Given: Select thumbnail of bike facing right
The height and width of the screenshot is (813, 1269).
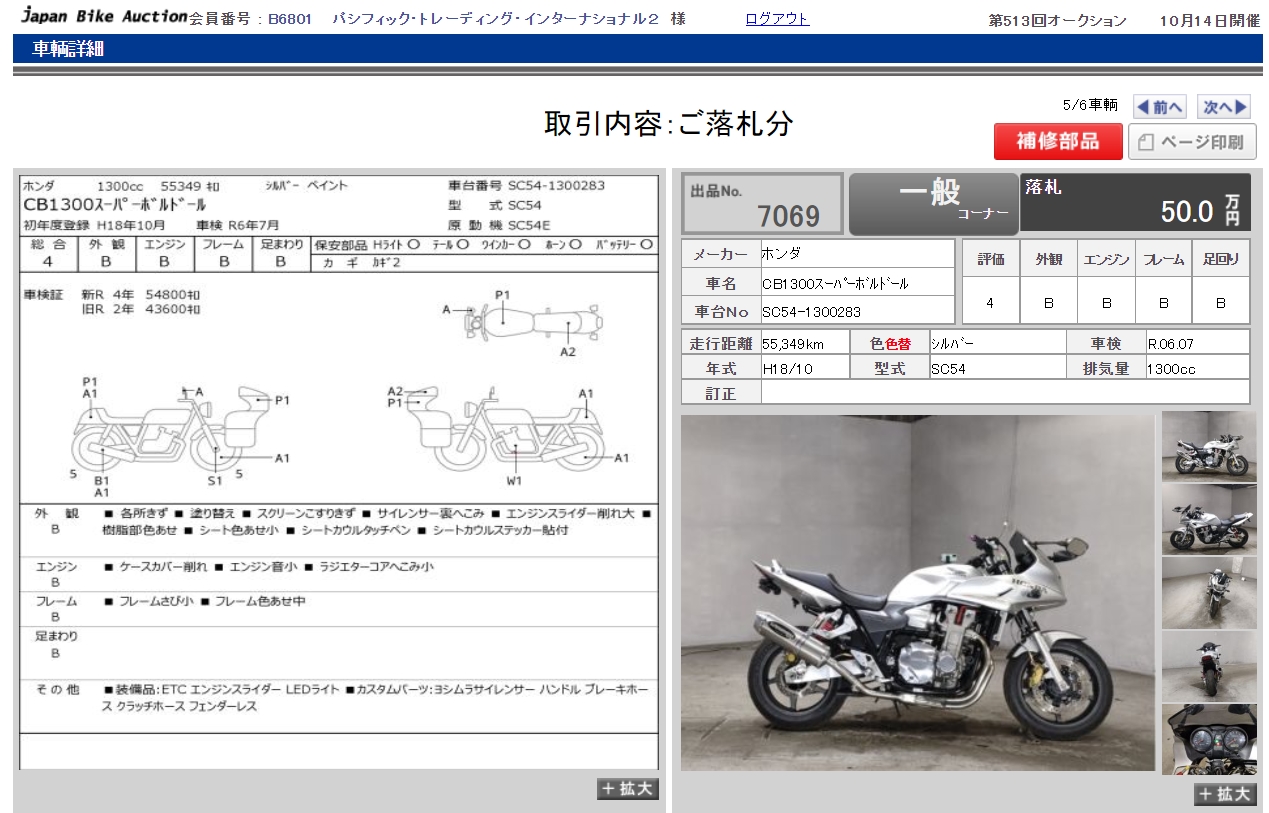Looking at the screenshot, I should 1209,447.
